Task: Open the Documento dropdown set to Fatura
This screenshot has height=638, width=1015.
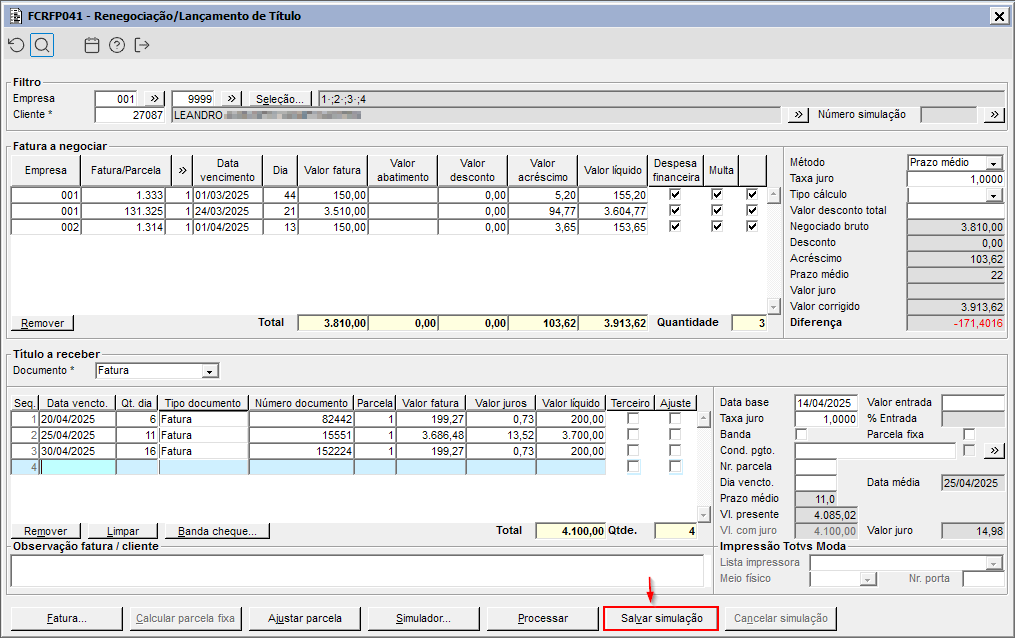Action: click(x=209, y=371)
